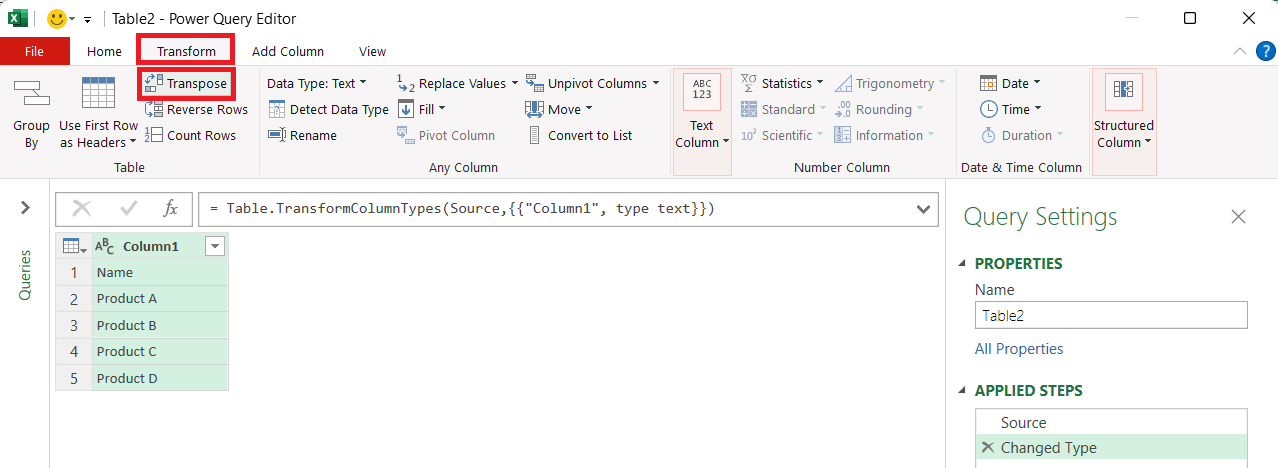
Task: Click the Transpose button
Action: pos(187,84)
